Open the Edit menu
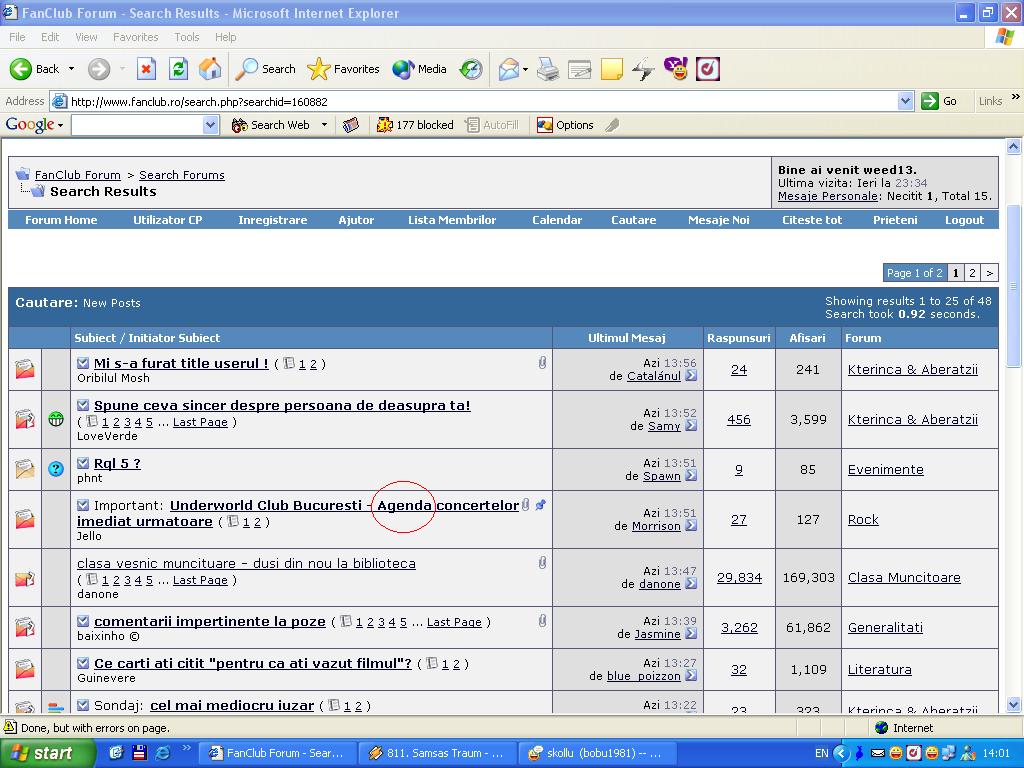Viewport: 1024px width, 768px height. click(50, 37)
